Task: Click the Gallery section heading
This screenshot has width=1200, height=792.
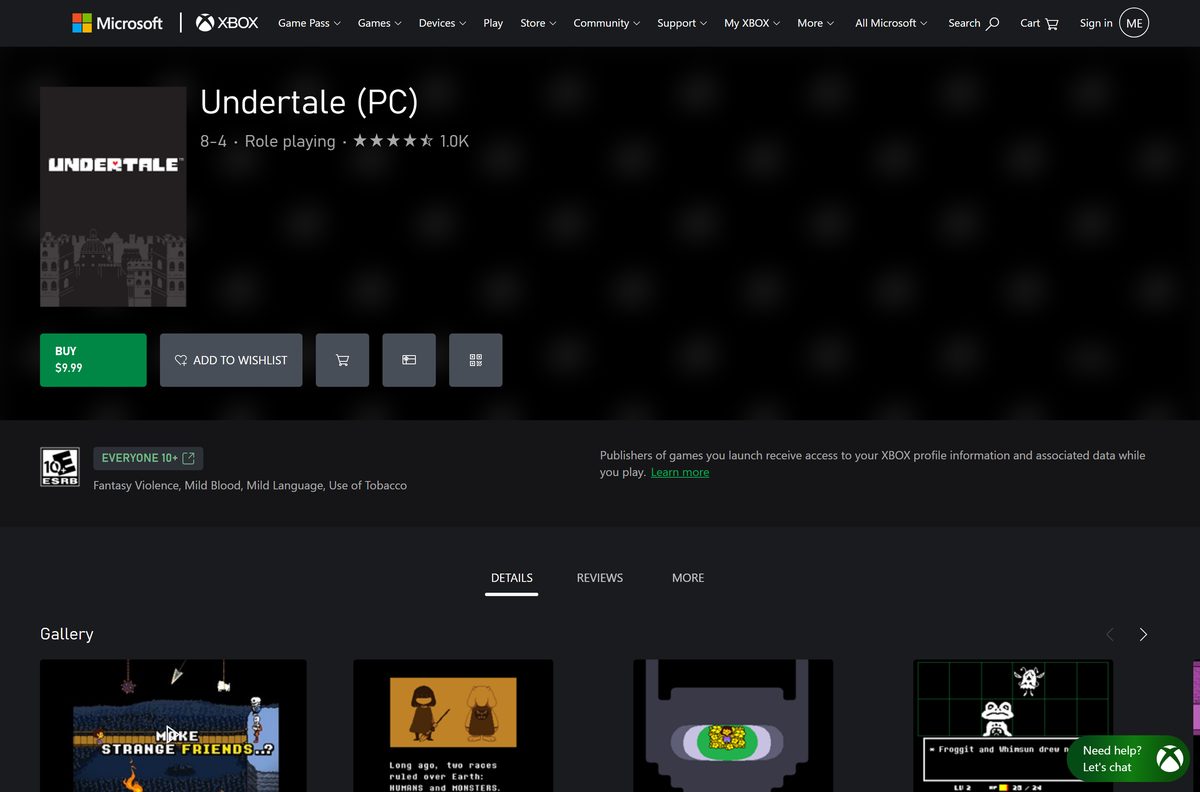Action: point(67,634)
